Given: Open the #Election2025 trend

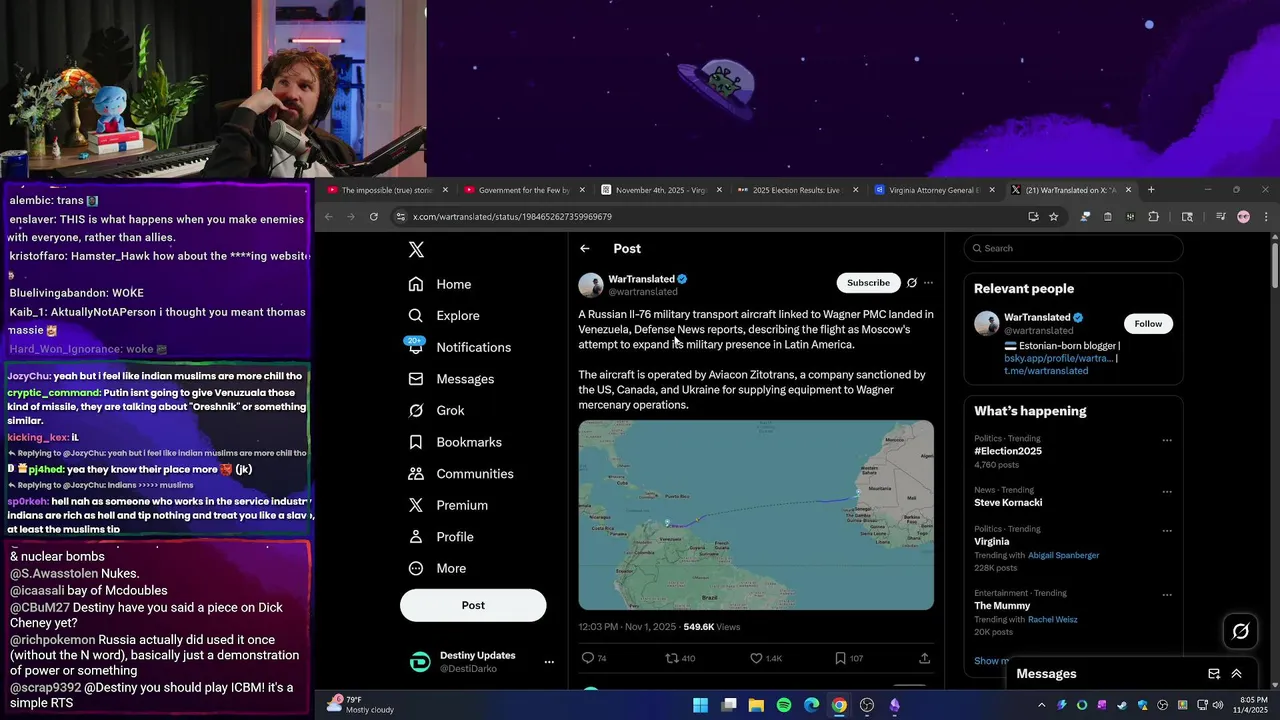Looking at the screenshot, I should pyautogui.click(x=1008, y=451).
